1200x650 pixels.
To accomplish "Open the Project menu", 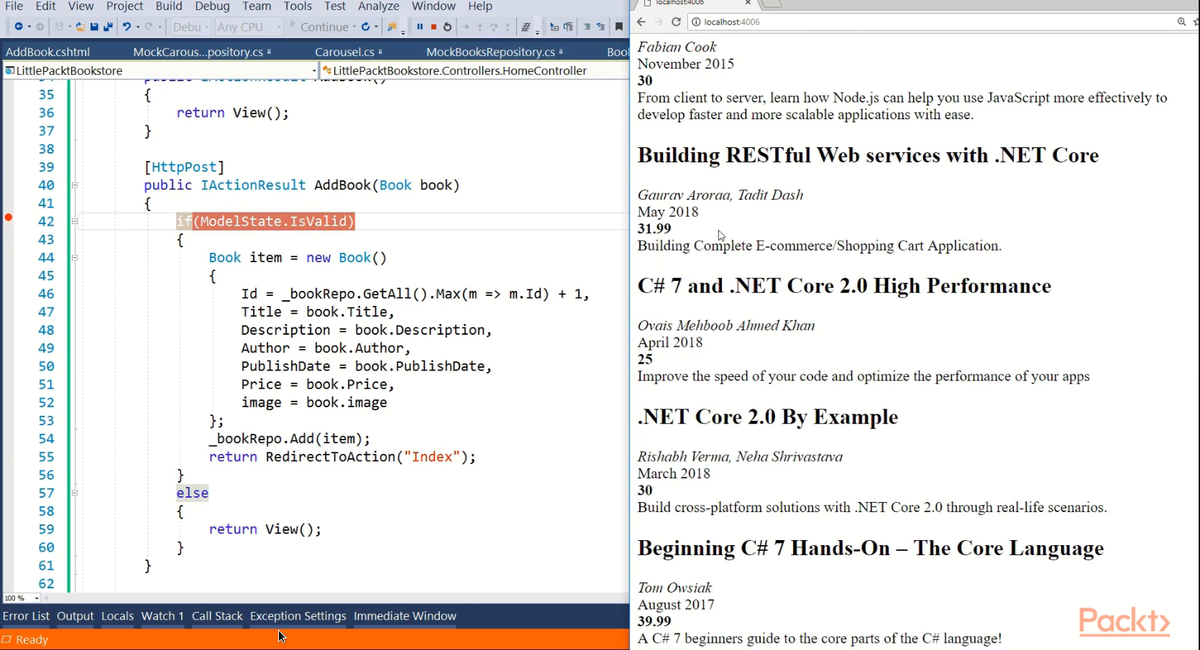I will coord(125,6).
